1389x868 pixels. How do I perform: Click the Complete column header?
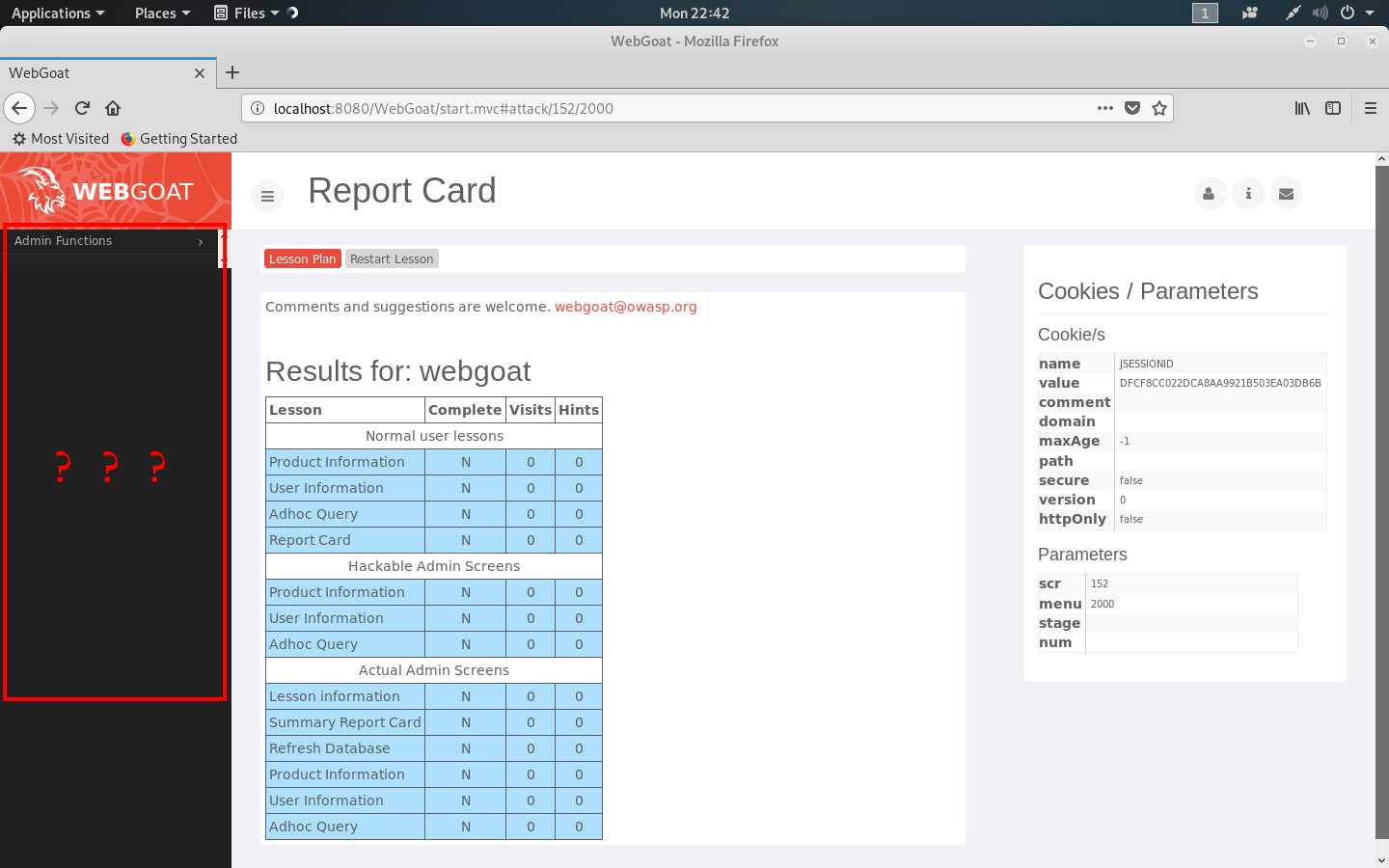pyautogui.click(x=465, y=410)
